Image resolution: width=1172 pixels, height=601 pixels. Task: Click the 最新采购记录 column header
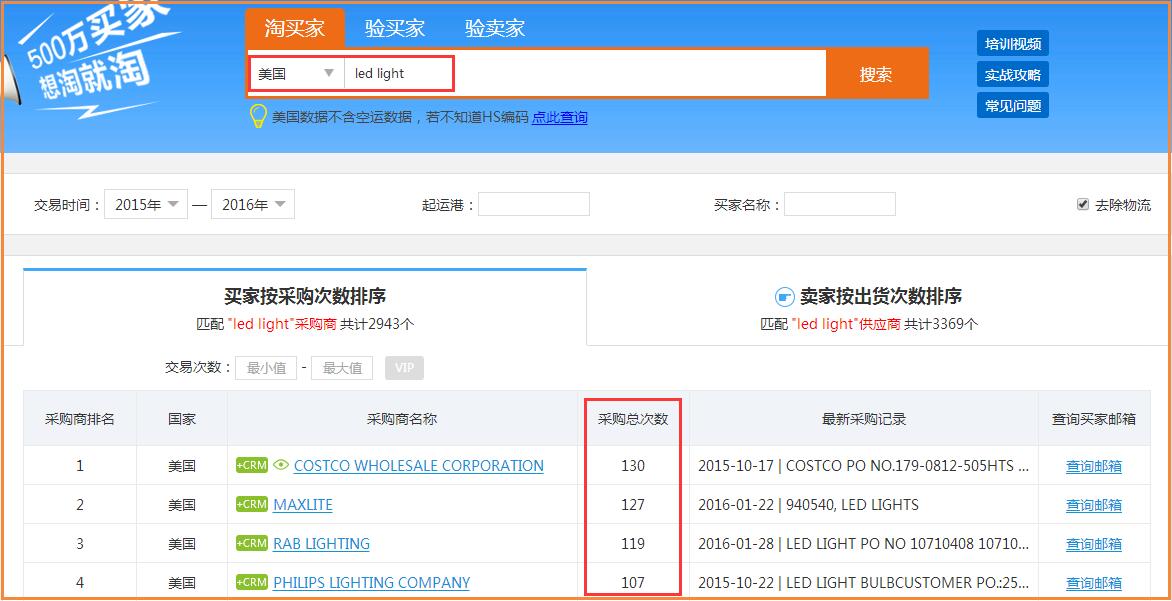coord(863,419)
